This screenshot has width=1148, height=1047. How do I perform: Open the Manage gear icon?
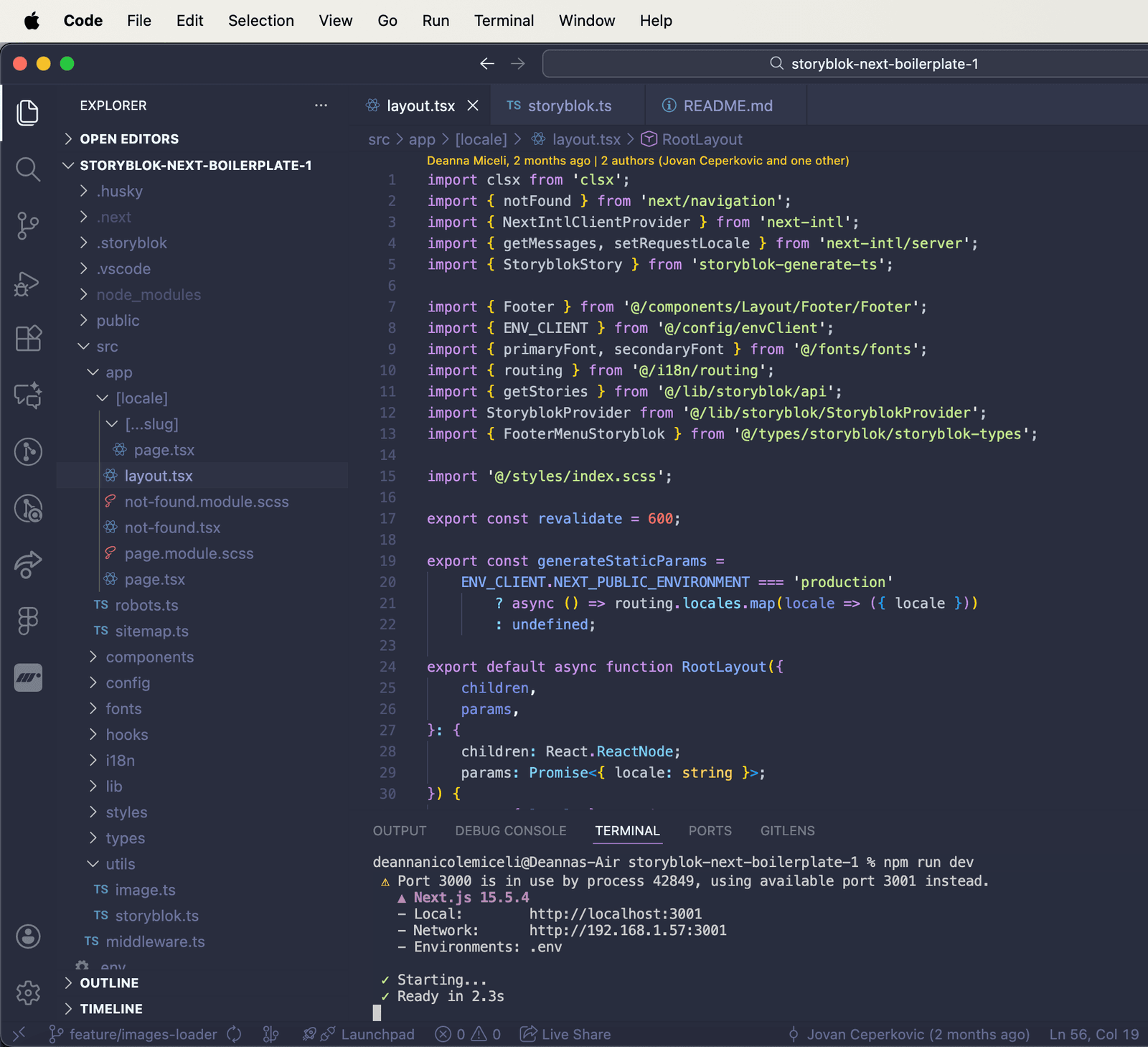[x=28, y=993]
